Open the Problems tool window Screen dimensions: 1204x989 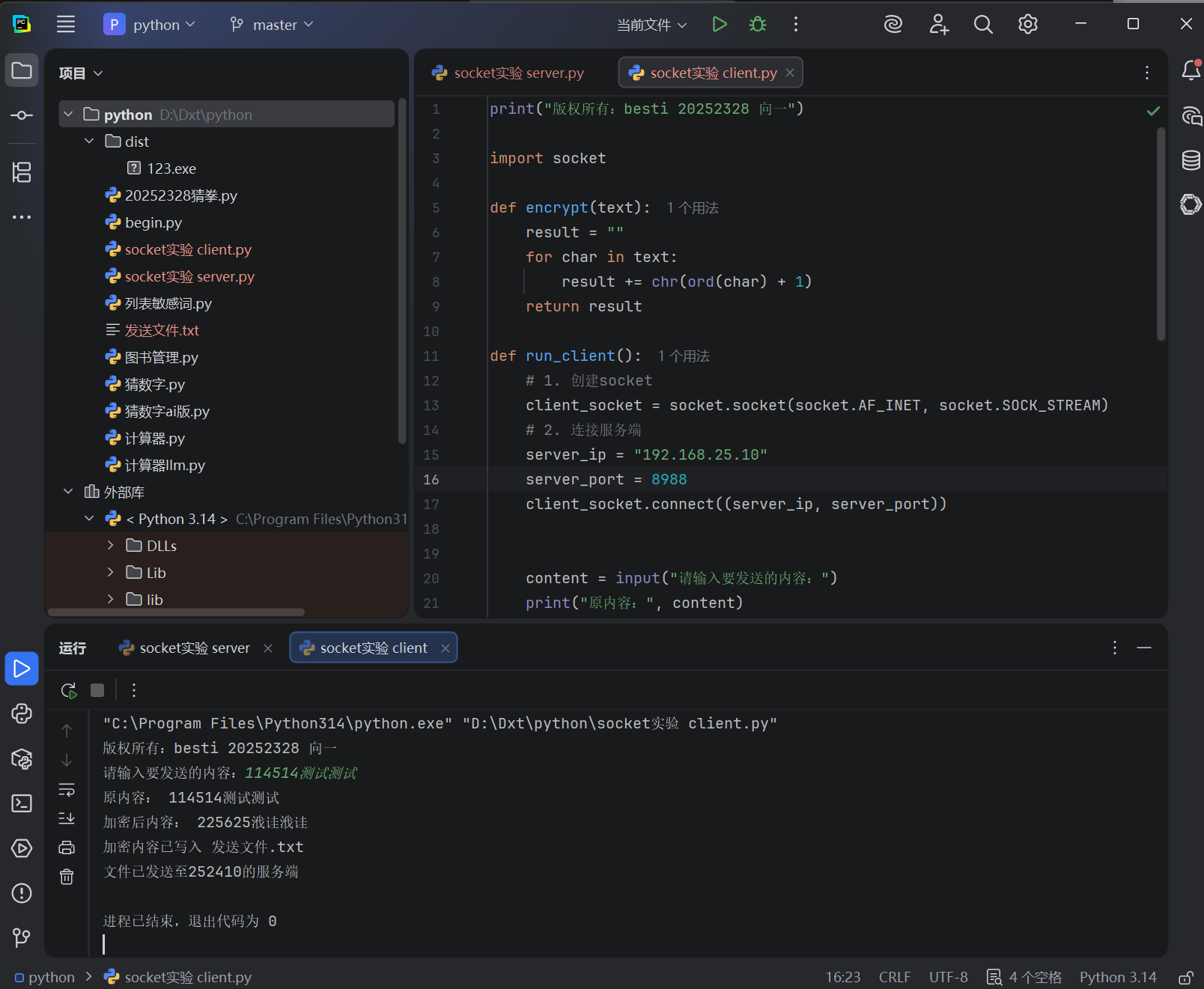coord(22,893)
